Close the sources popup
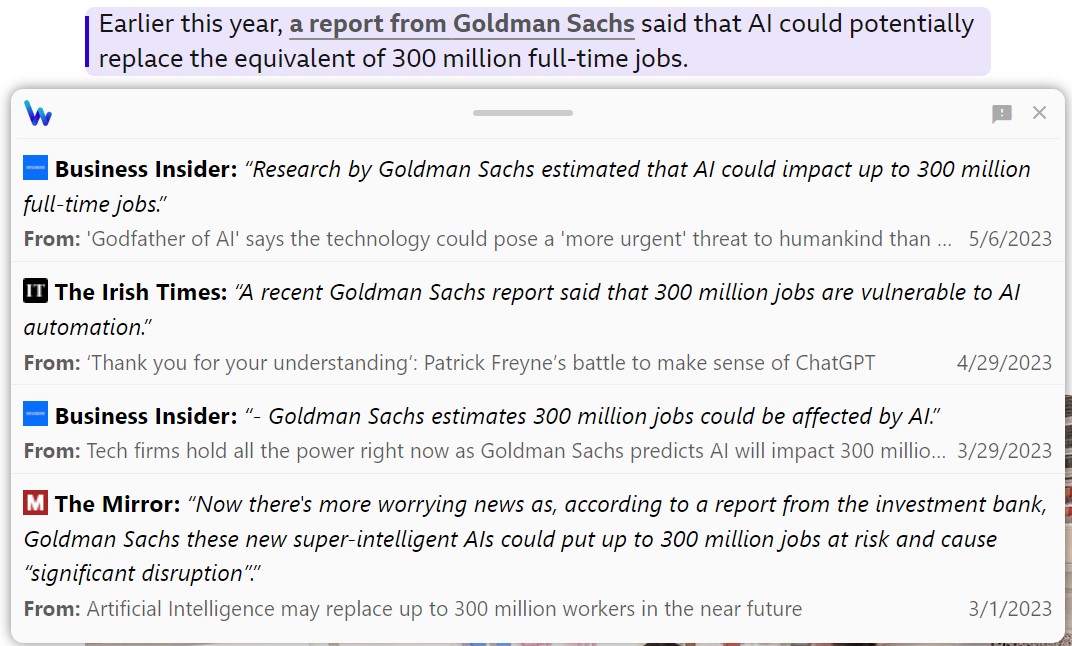 coord(1039,112)
